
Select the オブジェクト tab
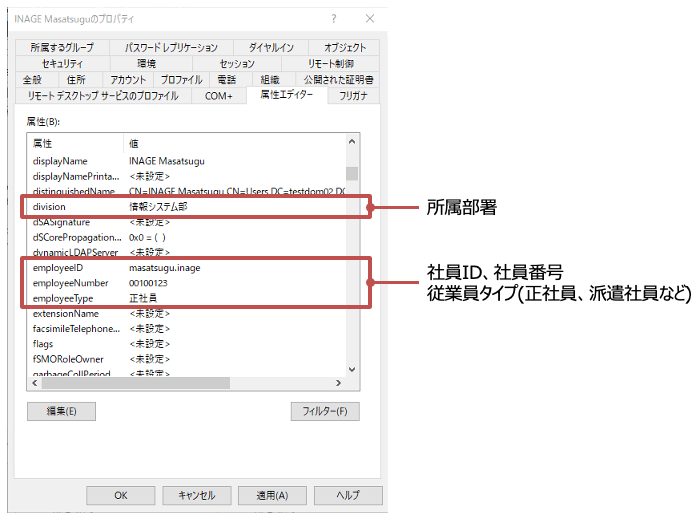click(345, 47)
